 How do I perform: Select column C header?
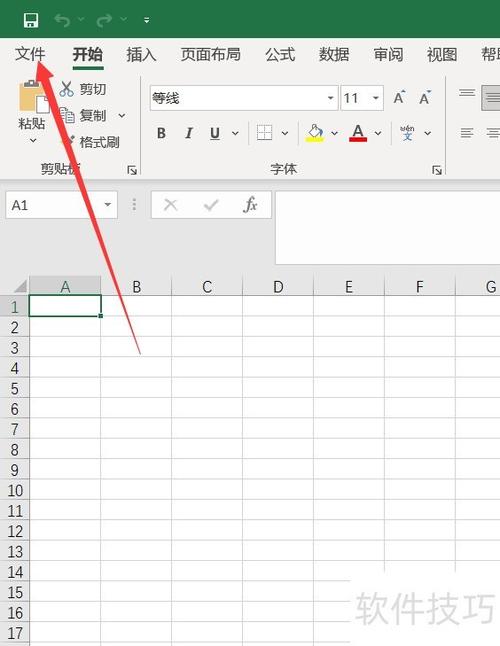(207, 286)
